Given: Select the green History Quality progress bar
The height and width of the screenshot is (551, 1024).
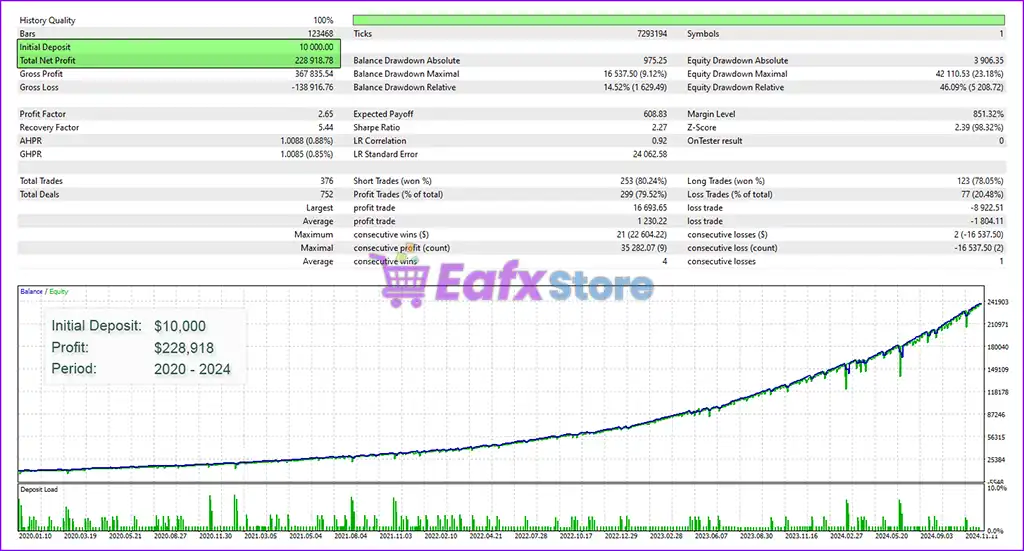Looking at the screenshot, I should (679, 20).
